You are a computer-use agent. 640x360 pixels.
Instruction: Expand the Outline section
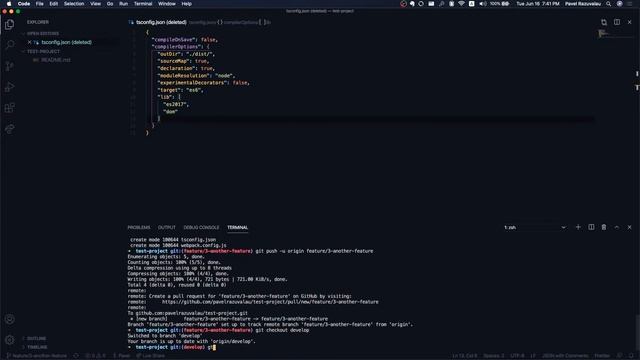[x=36, y=338]
